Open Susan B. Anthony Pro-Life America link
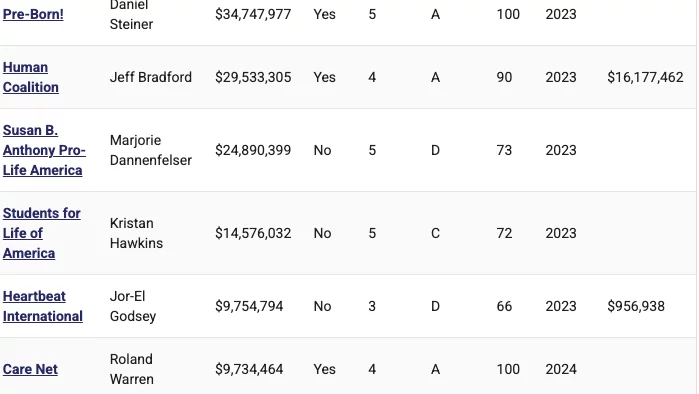699x394 pixels. pos(44,150)
